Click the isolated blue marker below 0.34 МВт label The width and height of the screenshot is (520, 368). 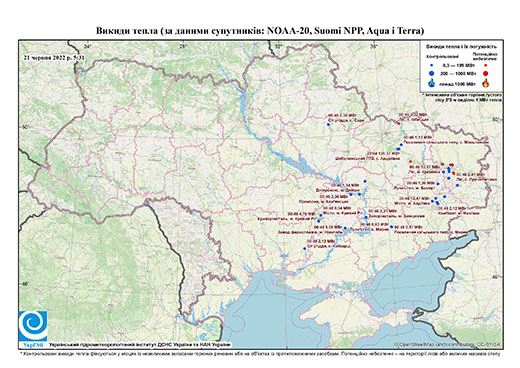[x=328, y=124]
